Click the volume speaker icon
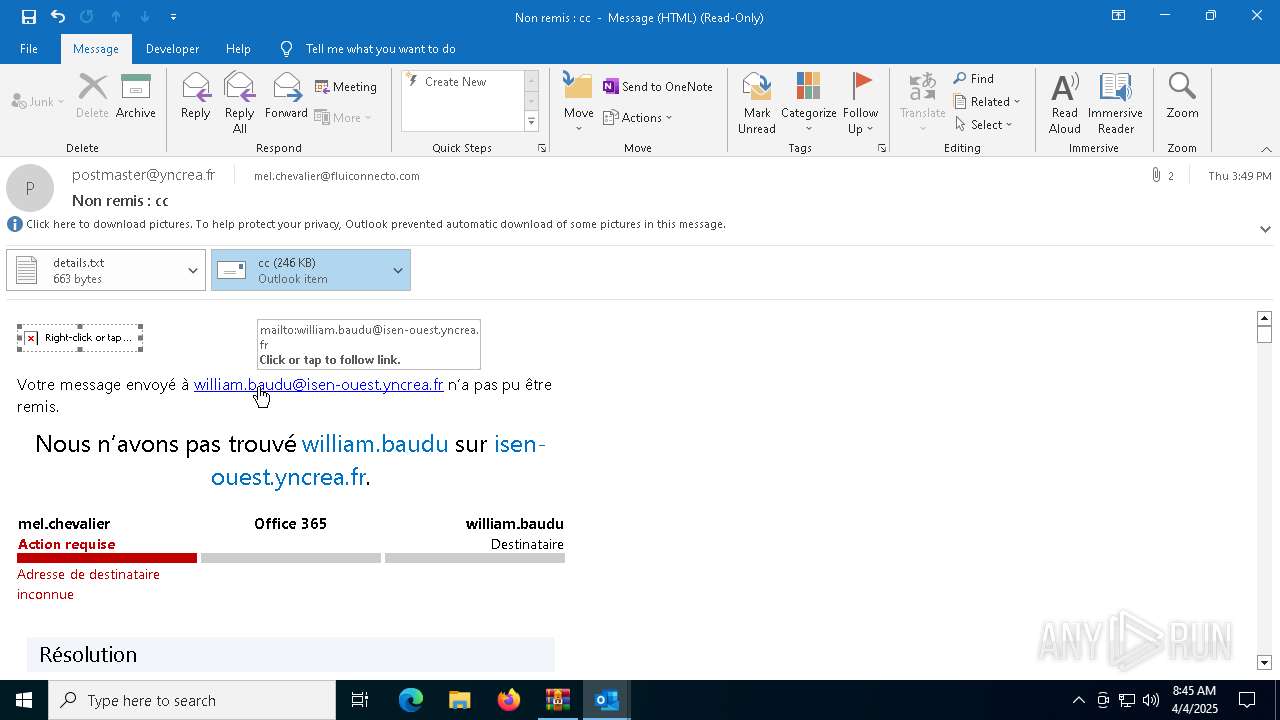Viewport: 1280px width, 720px height. click(1150, 700)
